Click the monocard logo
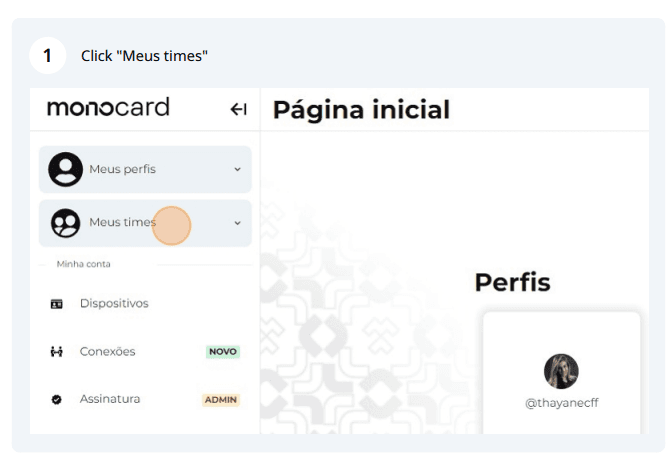The width and height of the screenshot is (671, 462). (x=108, y=107)
